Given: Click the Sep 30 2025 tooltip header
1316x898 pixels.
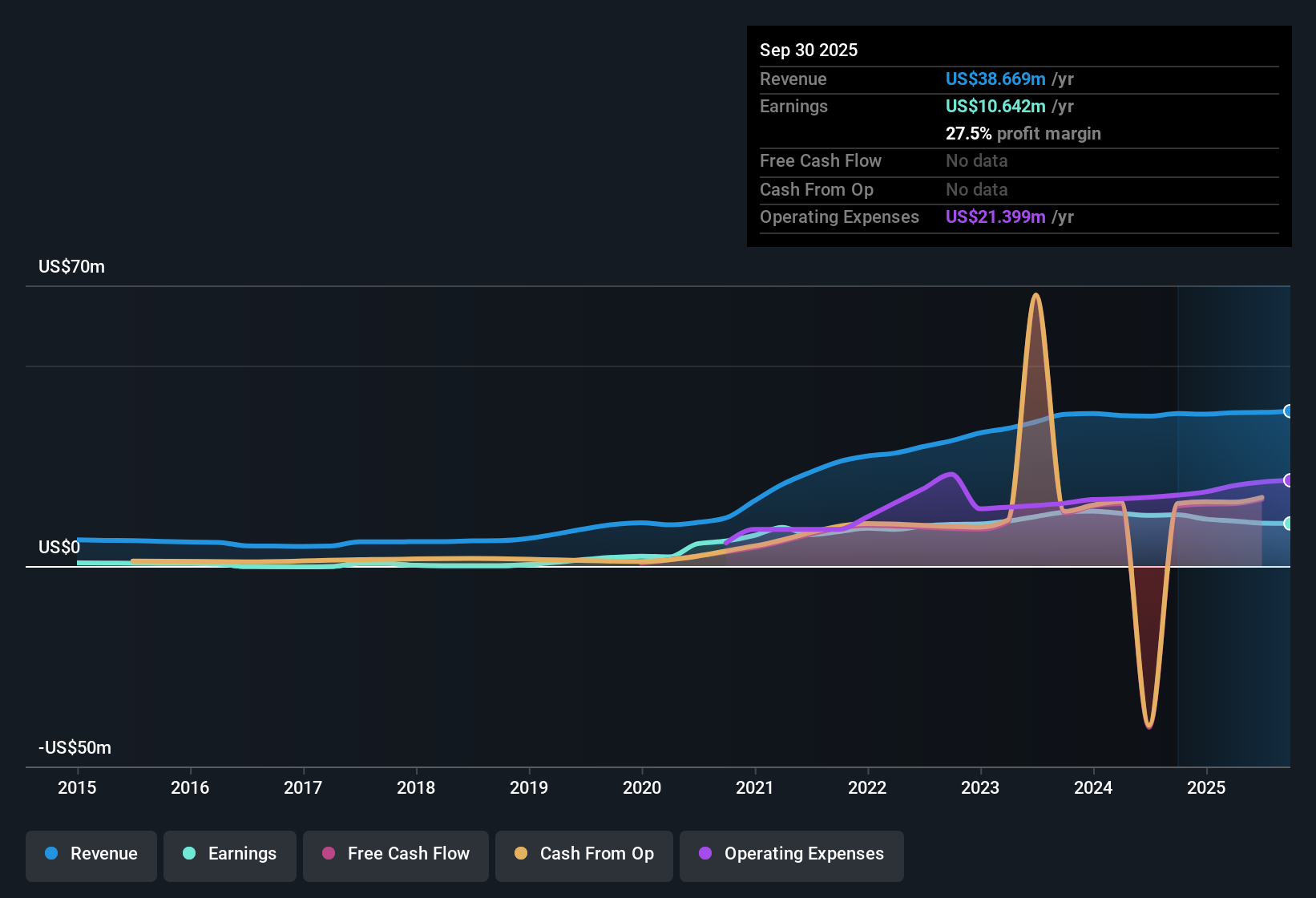Looking at the screenshot, I should (x=809, y=50).
